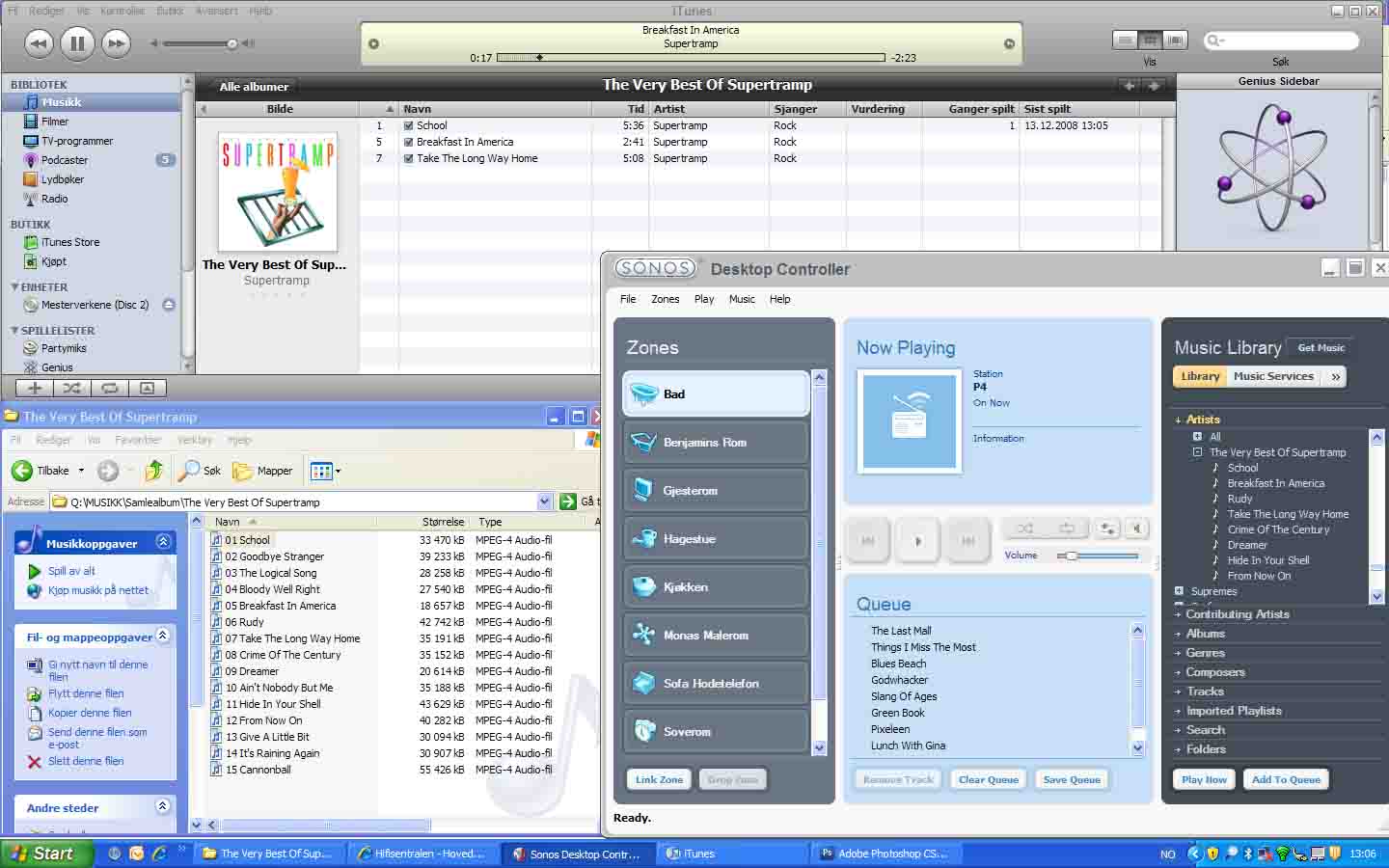
Task: Click the Clear Queue button
Action: tap(988, 780)
